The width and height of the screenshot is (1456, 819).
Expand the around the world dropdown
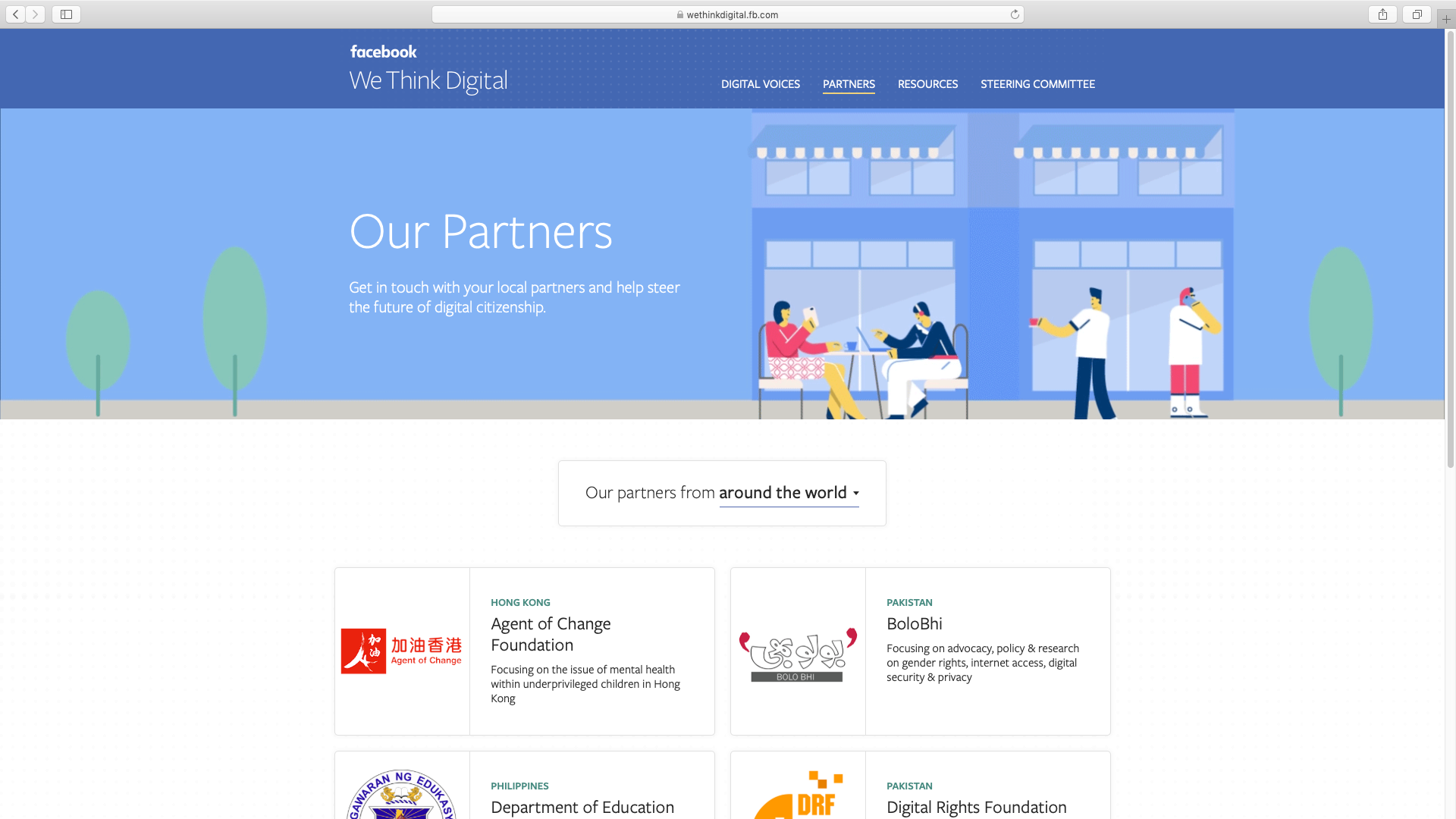click(789, 493)
